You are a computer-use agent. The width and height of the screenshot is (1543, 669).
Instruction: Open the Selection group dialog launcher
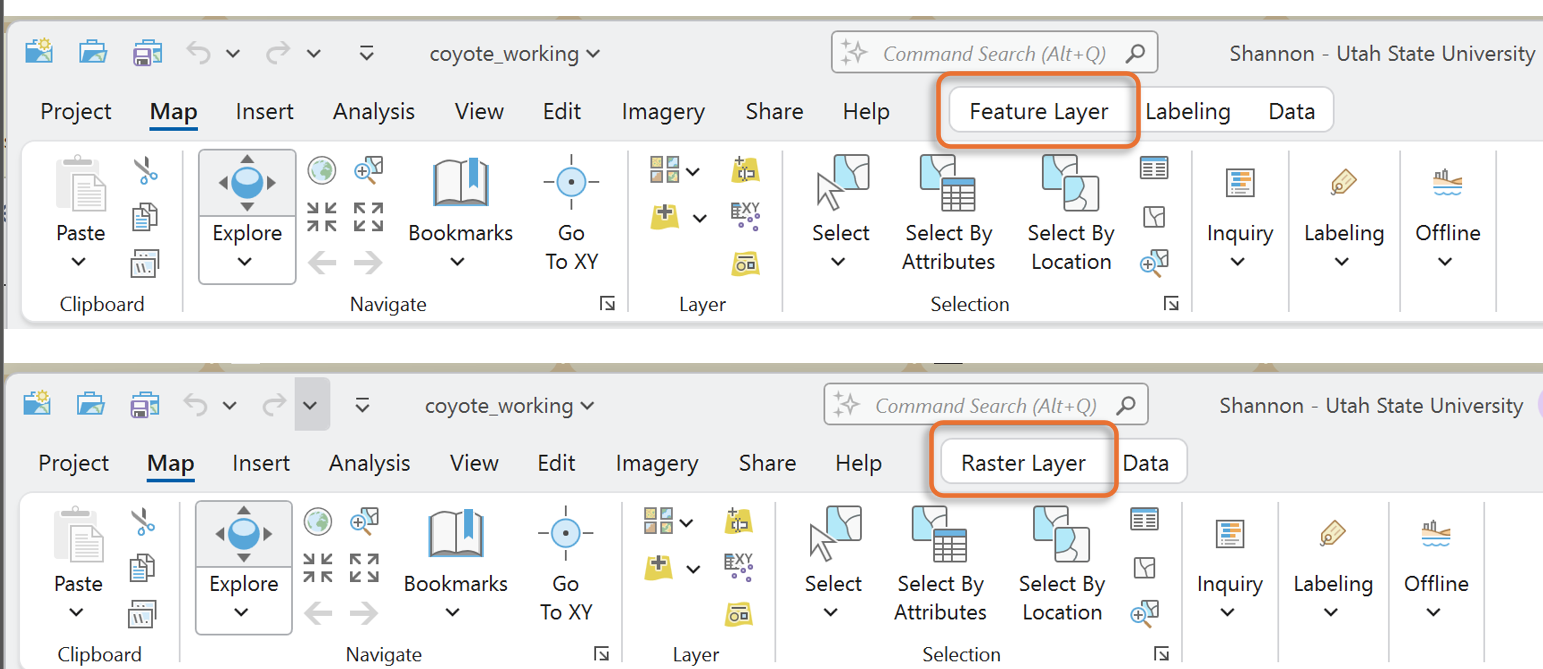(x=1169, y=303)
